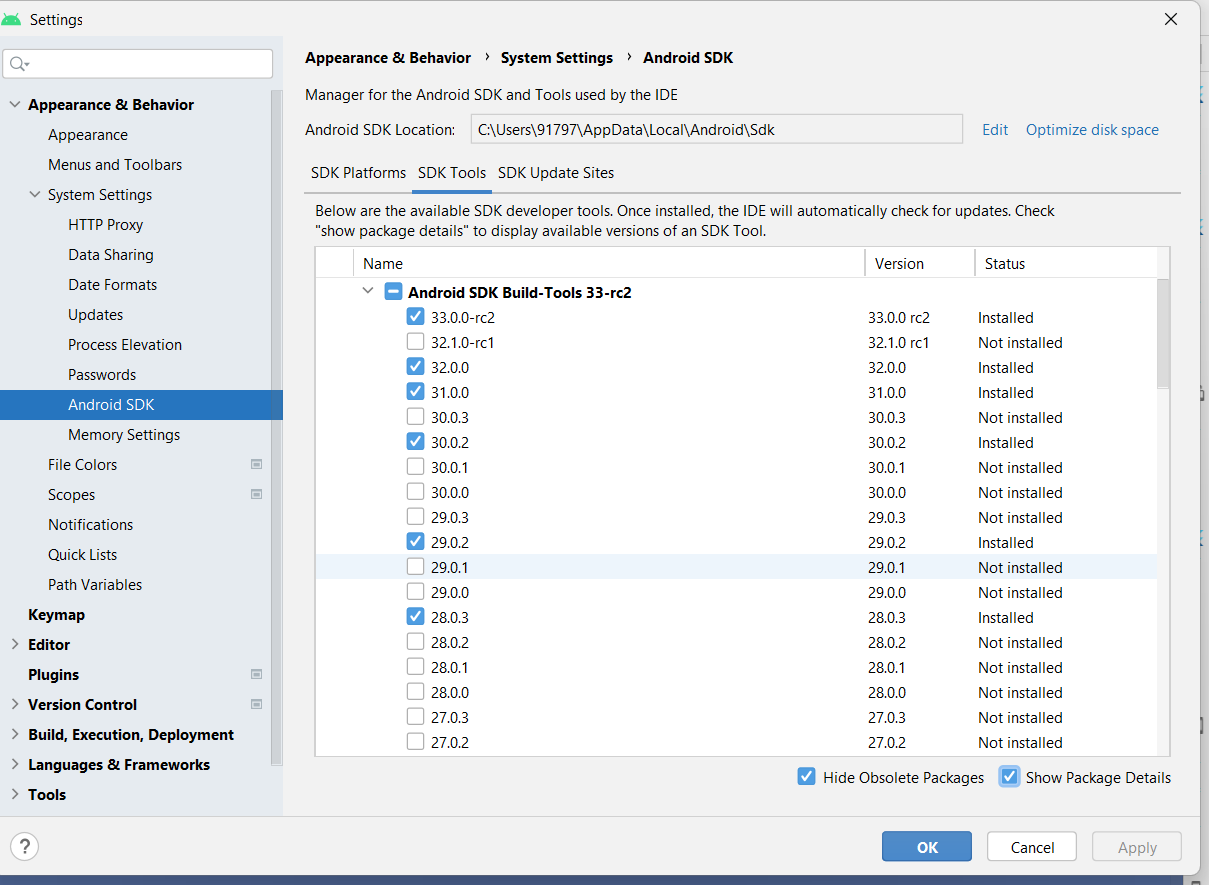Image resolution: width=1209 pixels, height=885 pixels.
Task: Click the File Colors project-level icon
Action: 257,464
